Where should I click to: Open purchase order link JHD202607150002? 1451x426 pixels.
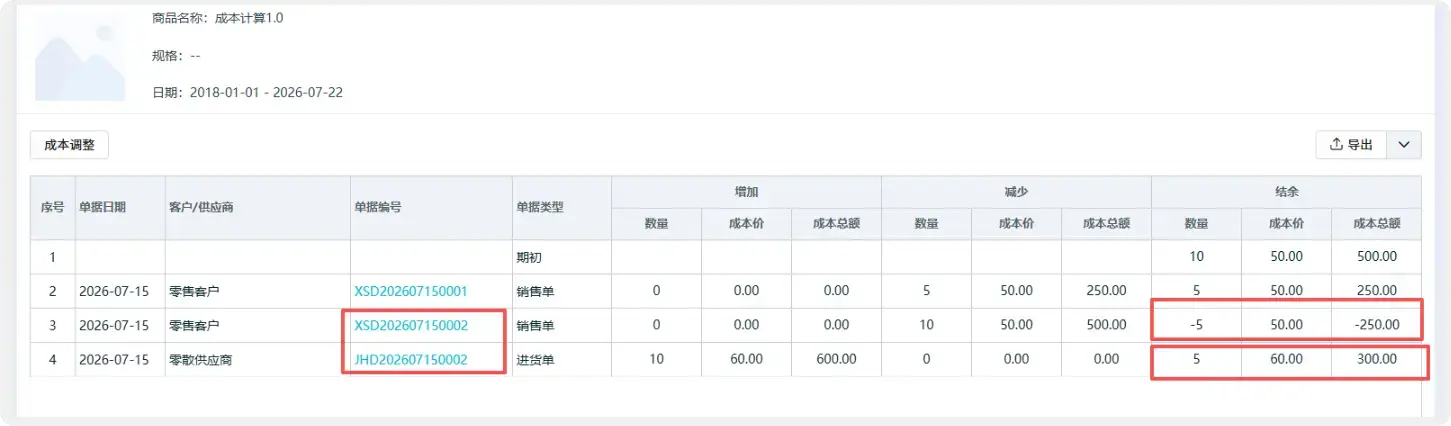411,359
